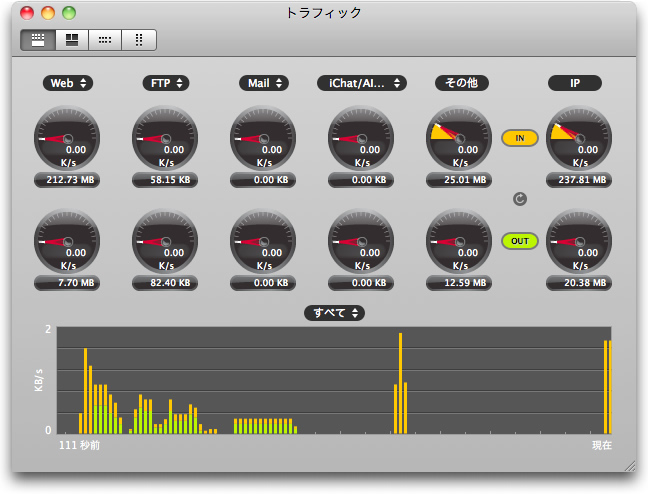Click the KB/s axis label

(x=38, y=380)
